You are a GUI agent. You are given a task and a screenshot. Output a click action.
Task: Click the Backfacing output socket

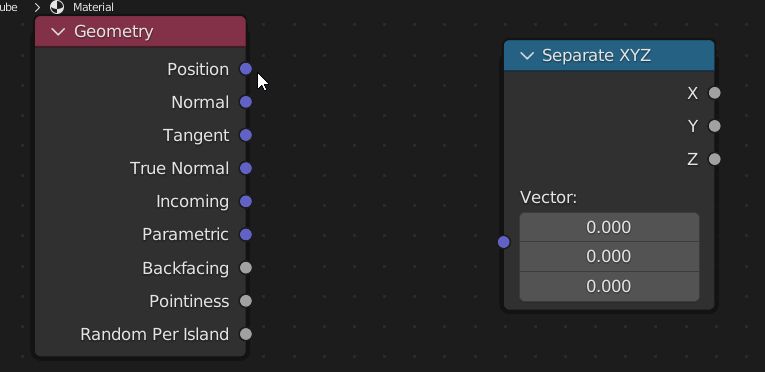click(246, 268)
